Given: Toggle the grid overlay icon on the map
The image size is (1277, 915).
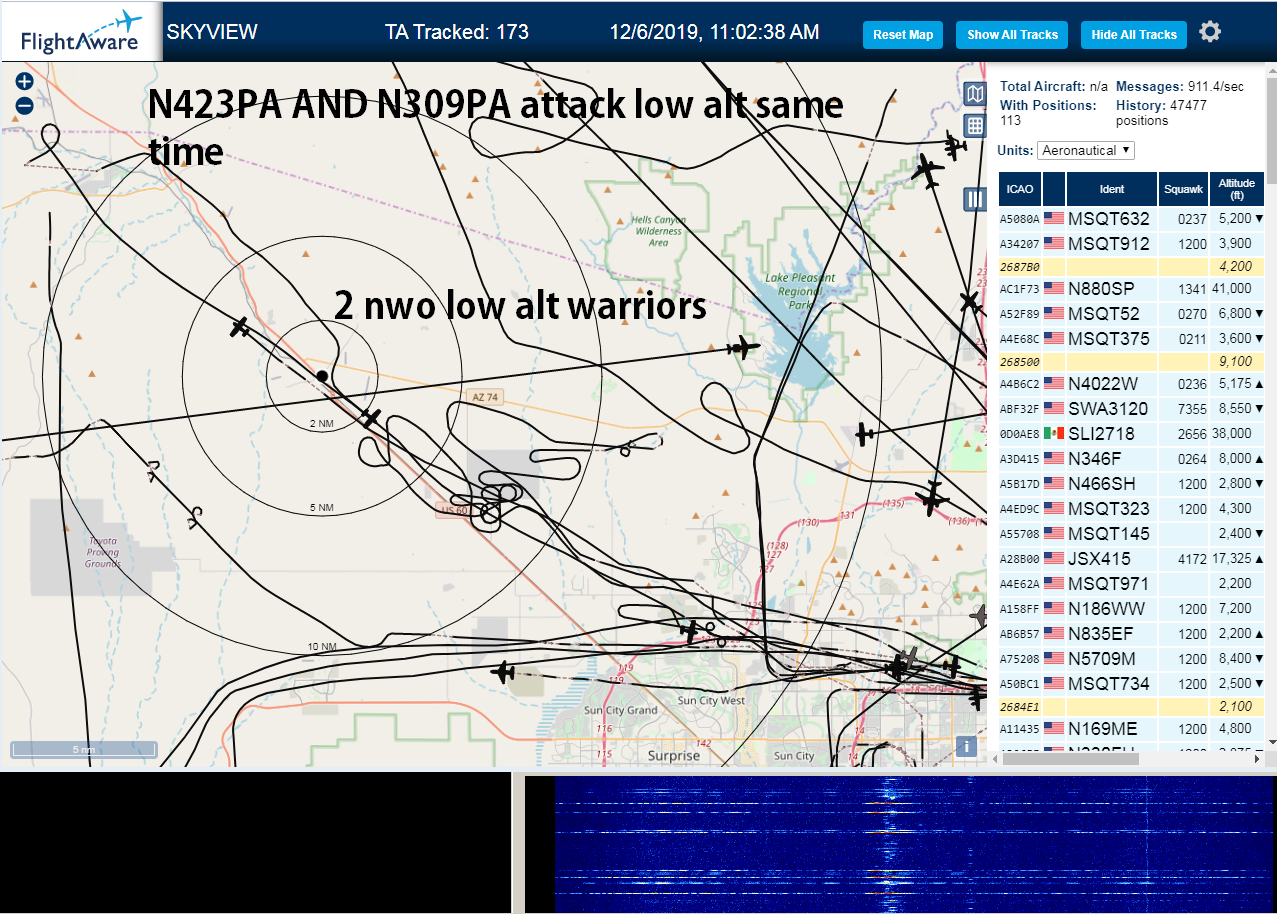Looking at the screenshot, I should 975,125.
